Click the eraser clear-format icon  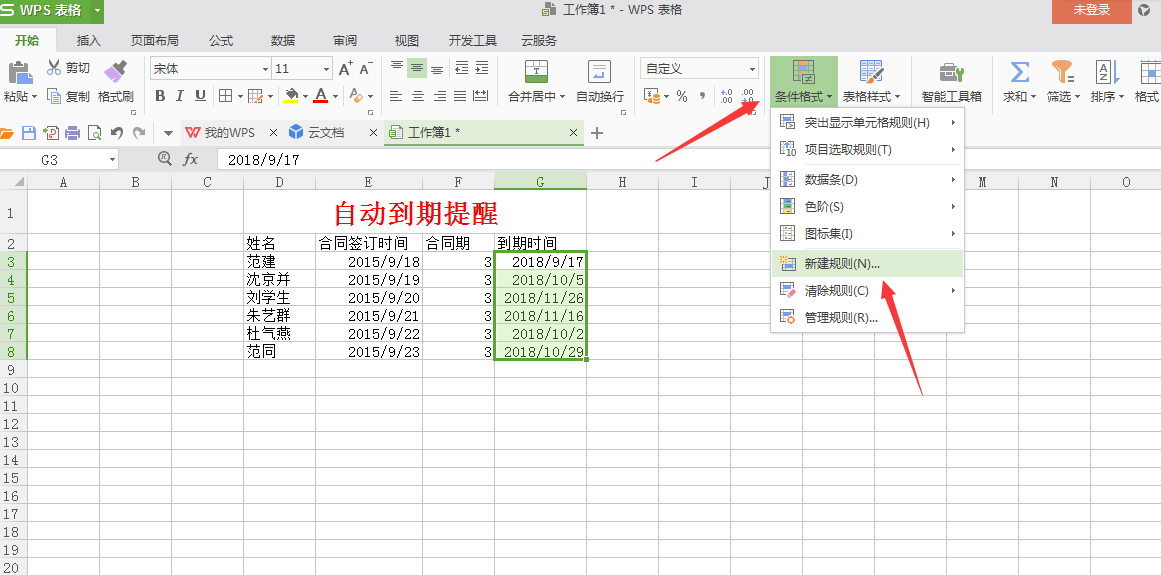356,95
